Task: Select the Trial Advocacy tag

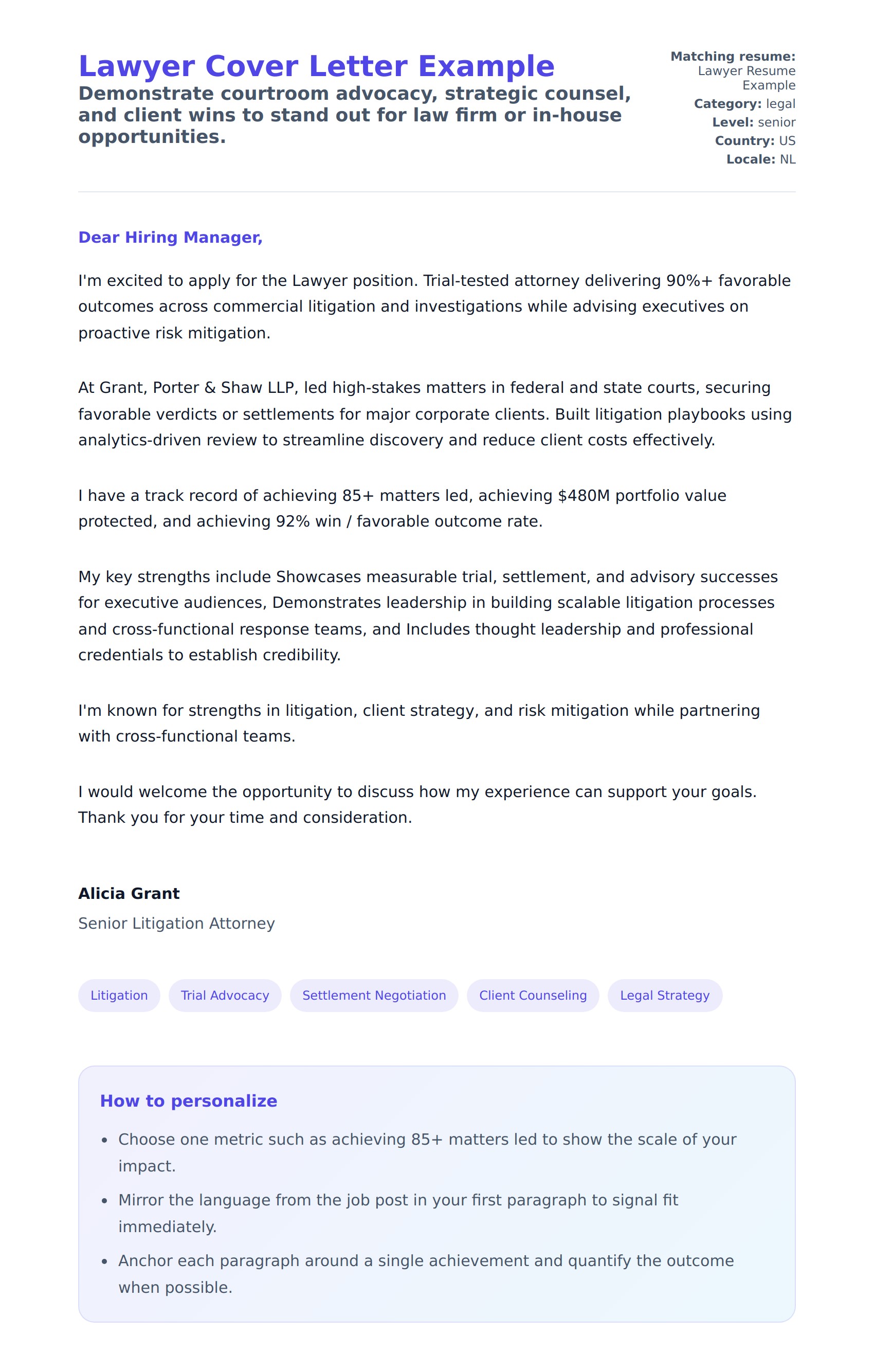Action: coord(225,996)
